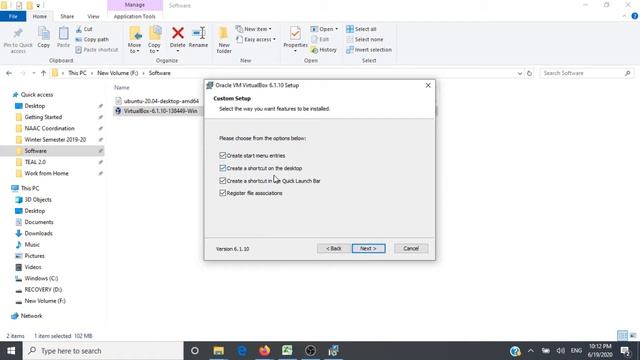Click This PC in address bar
The width and height of the screenshot is (640, 360).
click(x=77, y=73)
